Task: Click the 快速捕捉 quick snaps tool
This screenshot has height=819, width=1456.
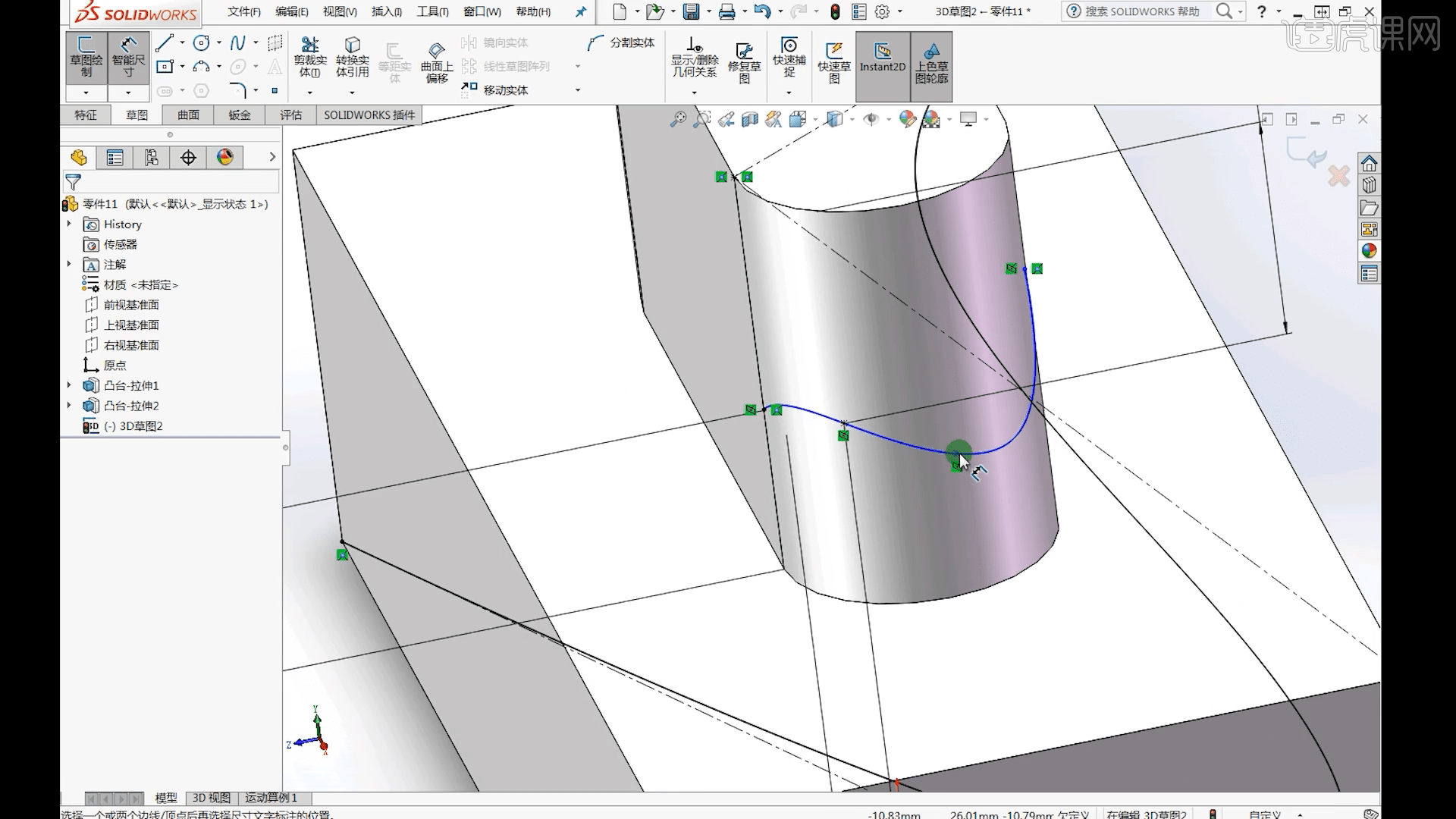Action: click(x=789, y=58)
